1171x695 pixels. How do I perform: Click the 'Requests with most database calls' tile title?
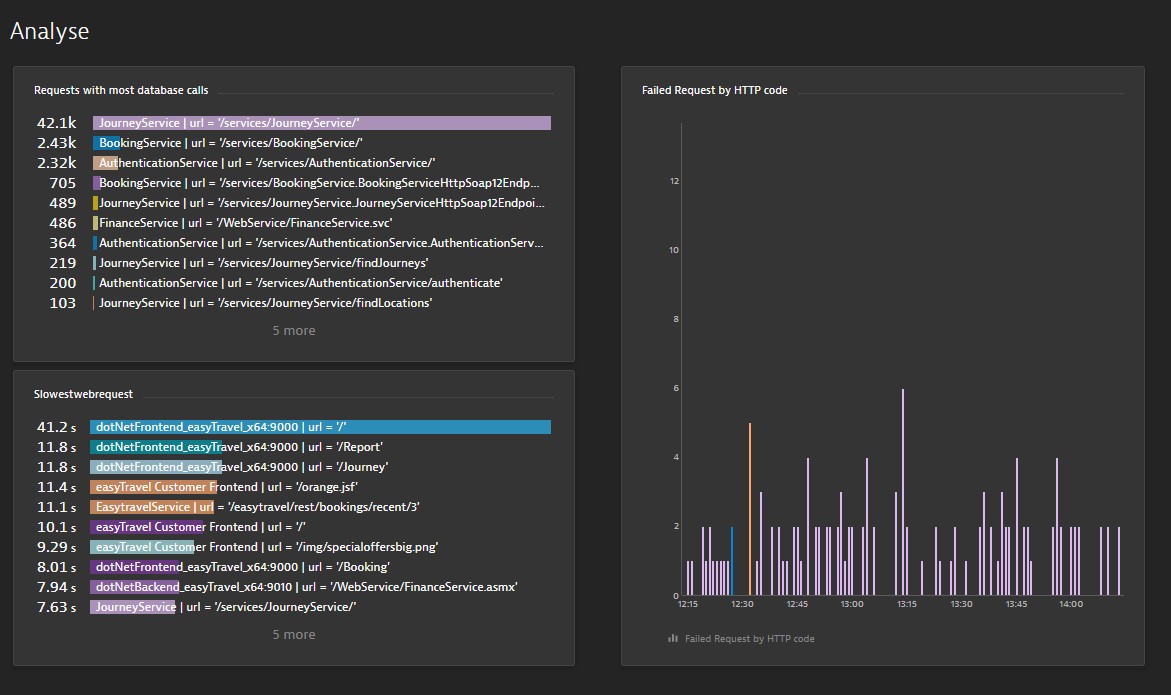coord(121,90)
